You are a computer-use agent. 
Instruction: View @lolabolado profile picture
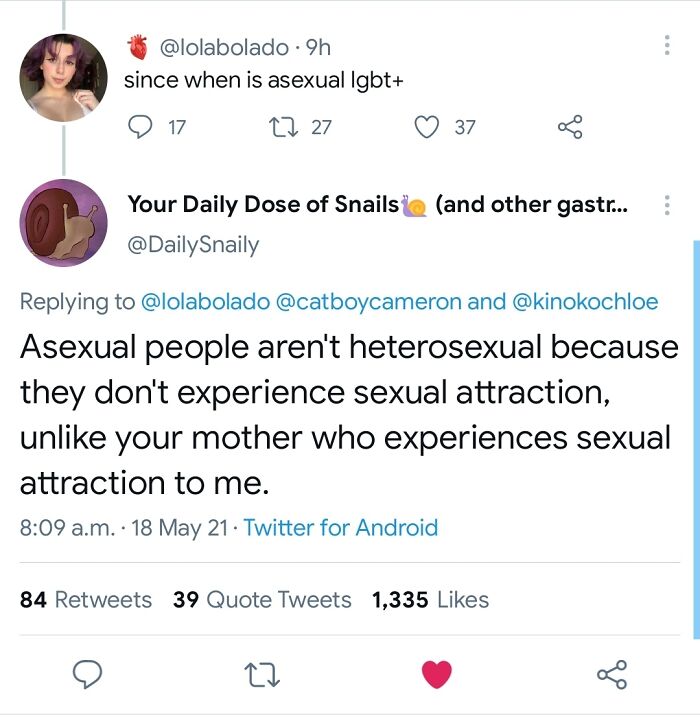(x=63, y=78)
